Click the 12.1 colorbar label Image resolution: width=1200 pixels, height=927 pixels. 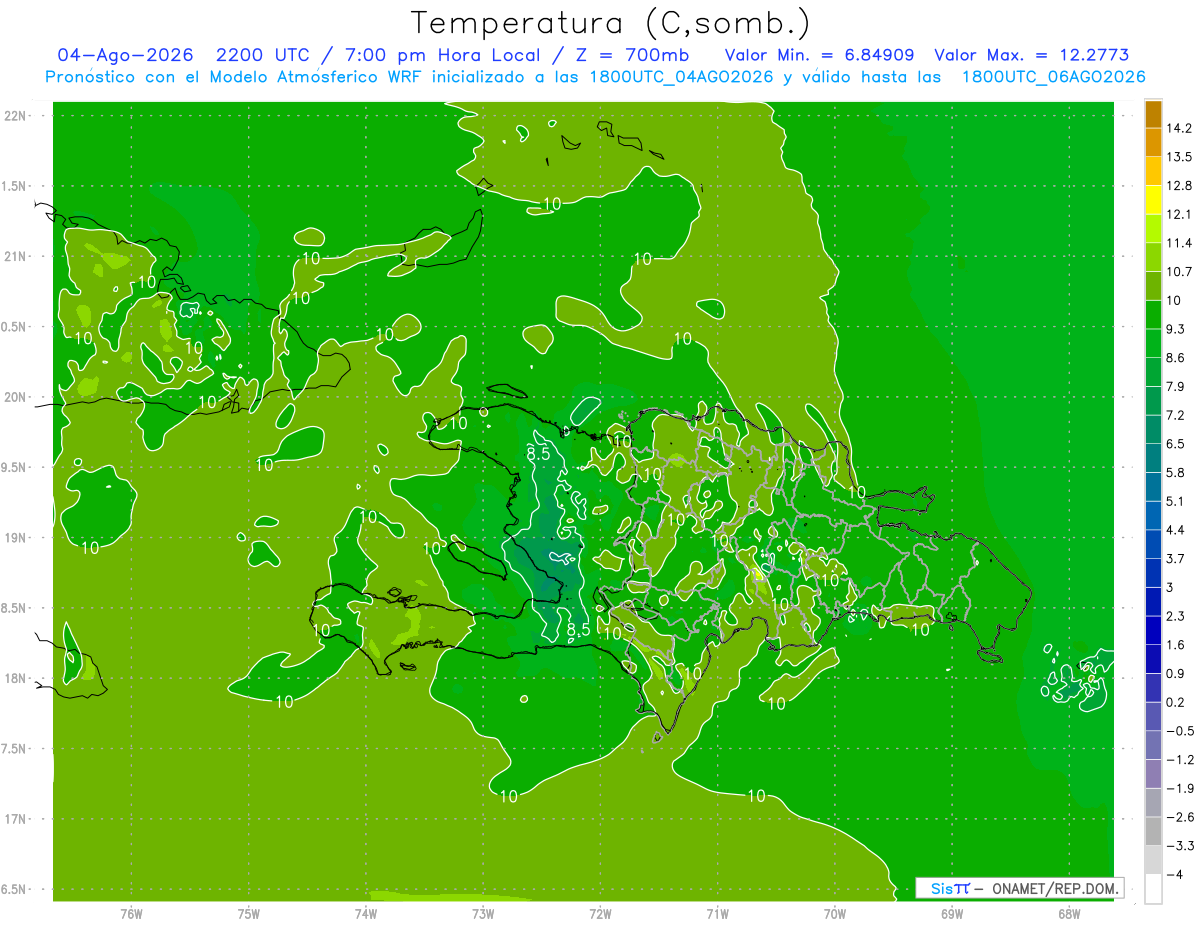1179,215
